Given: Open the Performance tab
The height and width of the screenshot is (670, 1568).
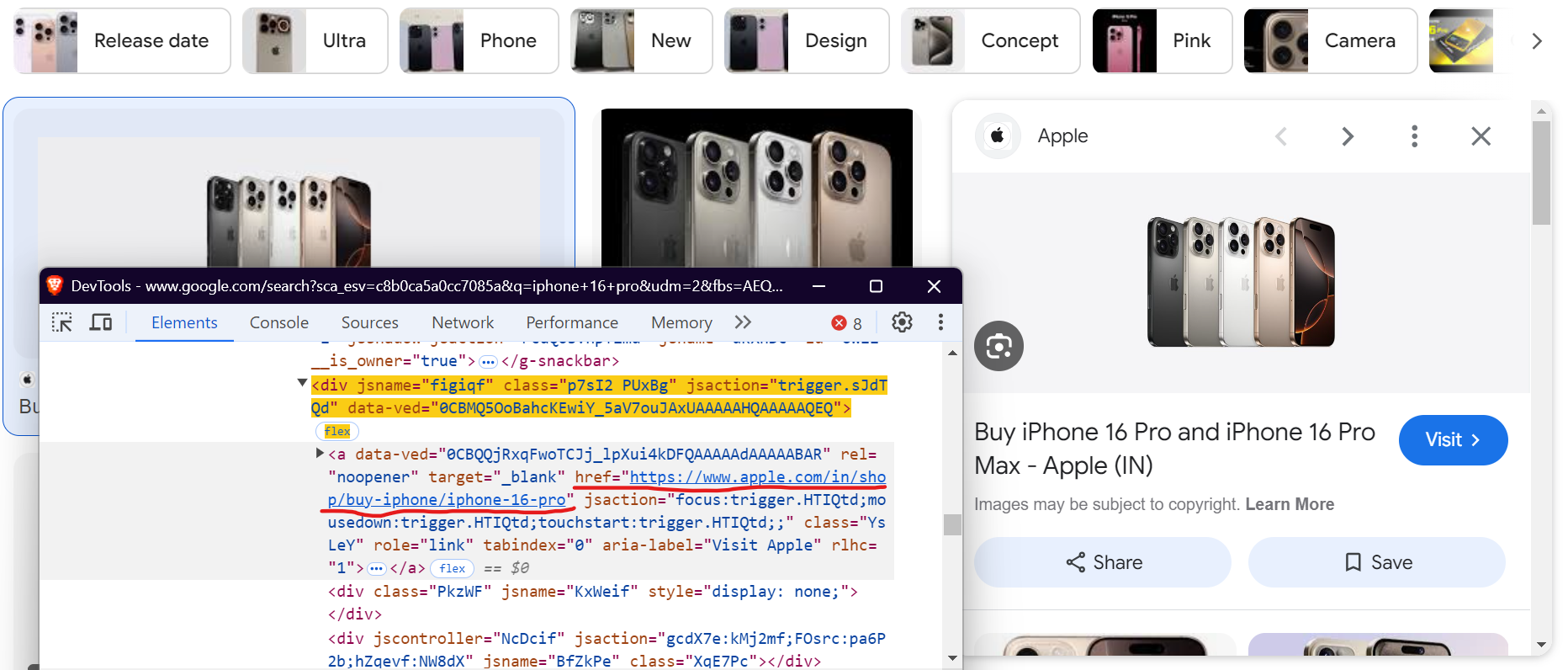Looking at the screenshot, I should click(572, 322).
